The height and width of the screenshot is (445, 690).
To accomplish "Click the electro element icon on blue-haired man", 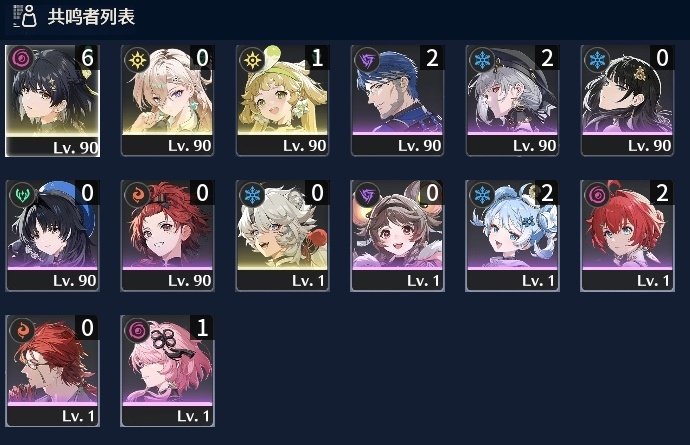I will (367, 59).
